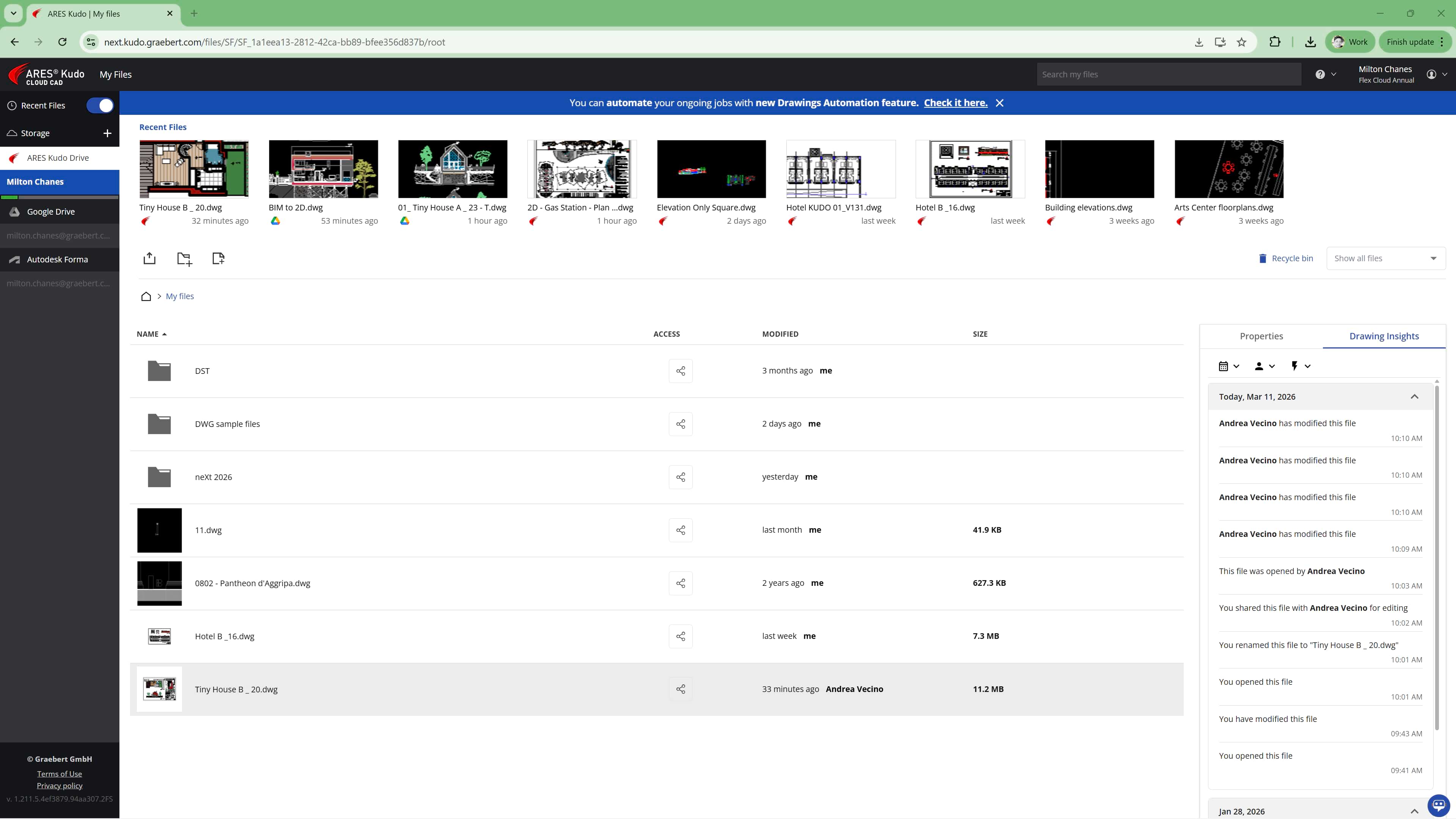Open BIM to 2D.dwg recent thumbnail

tap(323, 169)
